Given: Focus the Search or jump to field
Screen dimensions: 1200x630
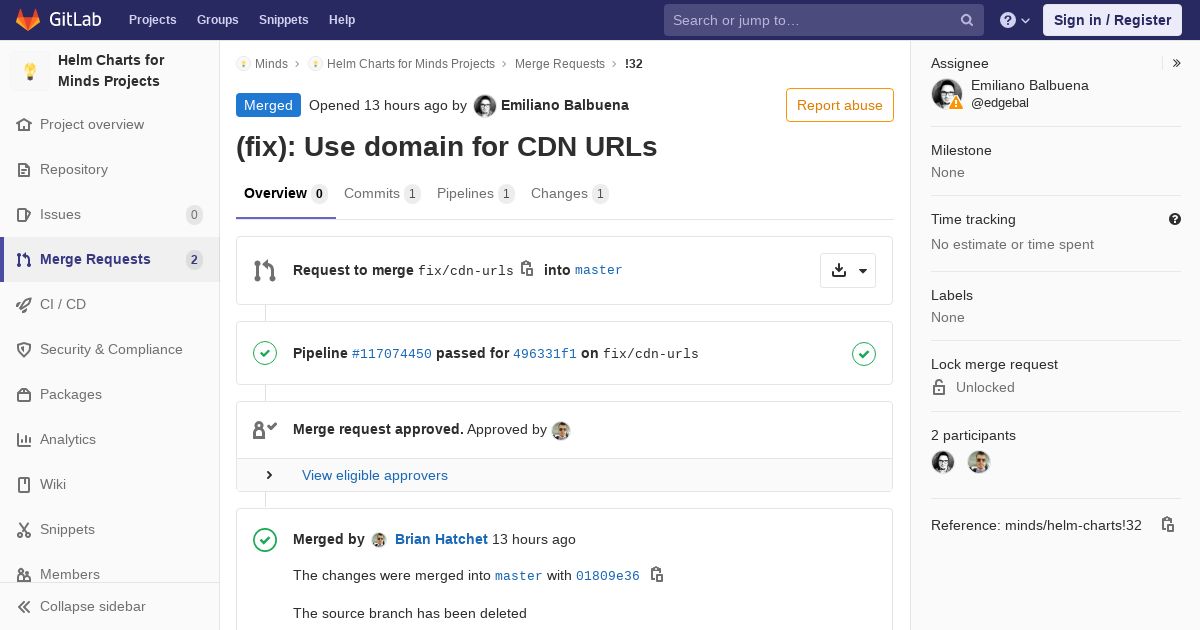Looking at the screenshot, I should pos(824,20).
